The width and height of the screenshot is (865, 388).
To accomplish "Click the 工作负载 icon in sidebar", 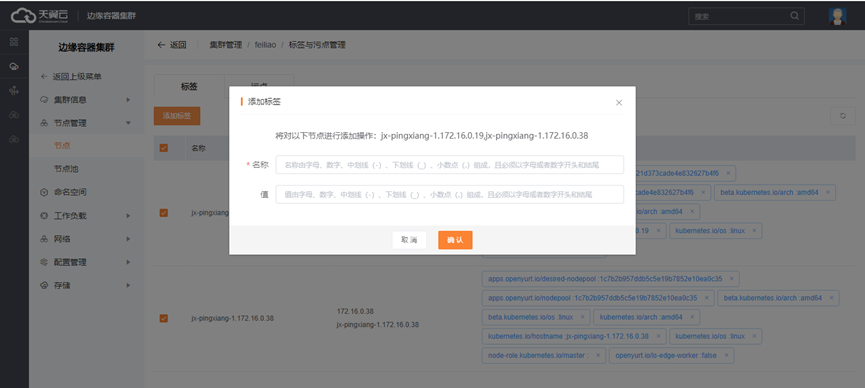I will tap(44, 216).
